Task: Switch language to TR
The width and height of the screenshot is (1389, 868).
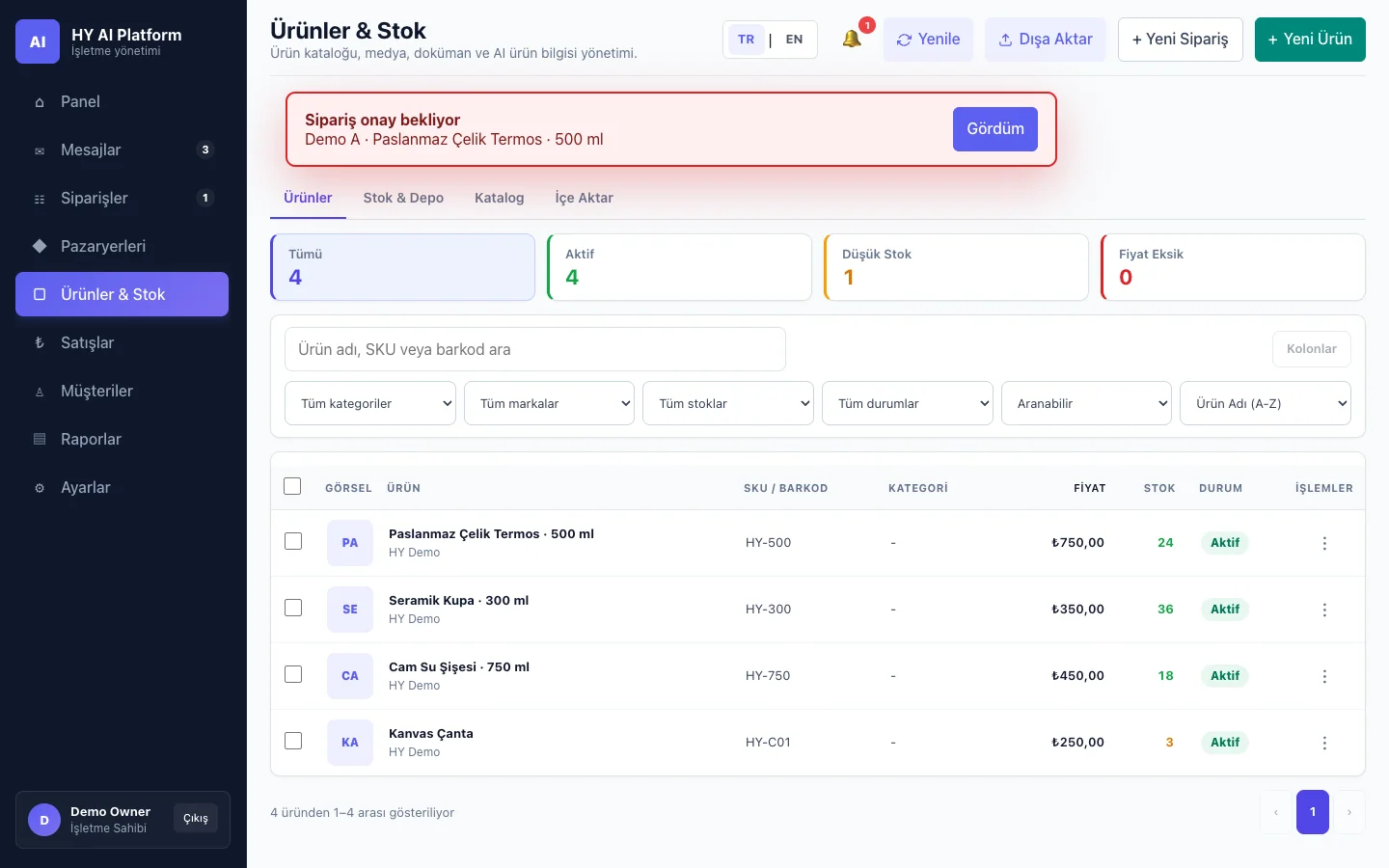Action: pyautogui.click(x=746, y=40)
